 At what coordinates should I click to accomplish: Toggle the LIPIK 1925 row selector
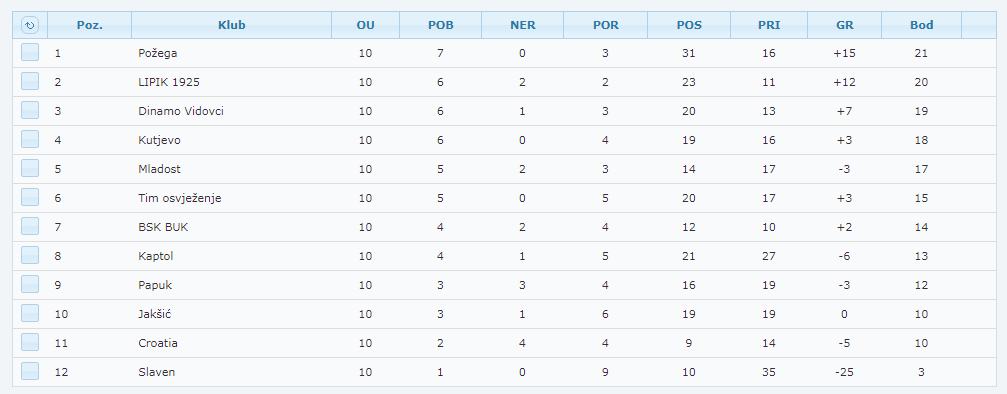pyautogui.click(x=30, y=81)
